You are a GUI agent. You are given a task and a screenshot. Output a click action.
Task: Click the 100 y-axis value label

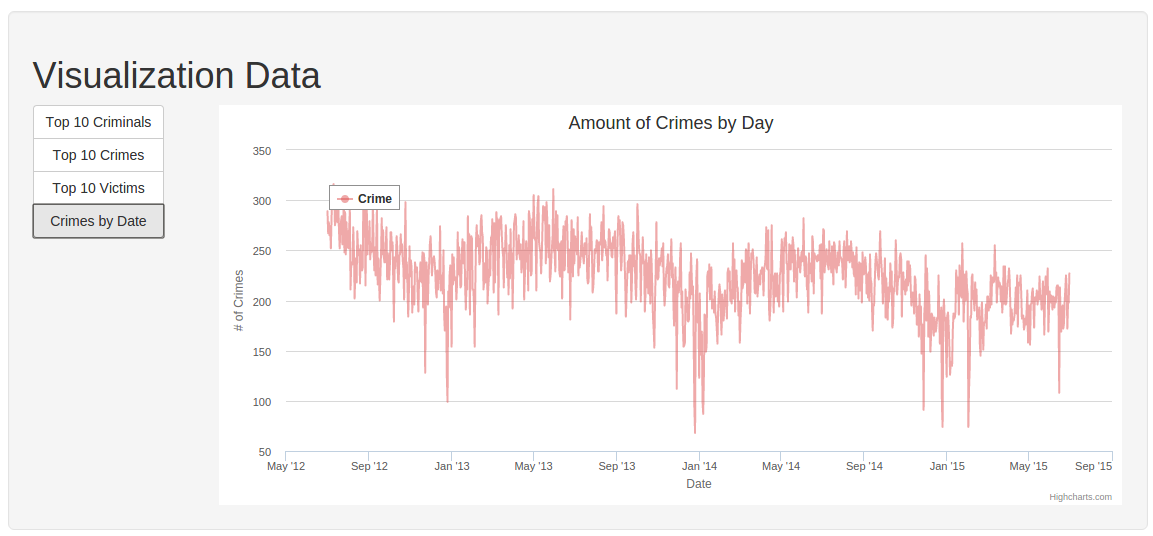[262, 401]
